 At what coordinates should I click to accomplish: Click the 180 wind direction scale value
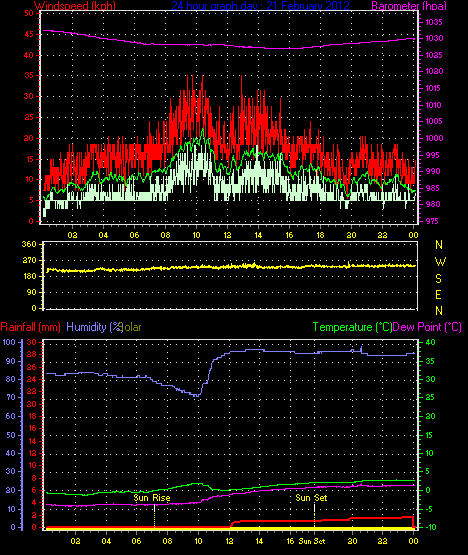(29, 276)
